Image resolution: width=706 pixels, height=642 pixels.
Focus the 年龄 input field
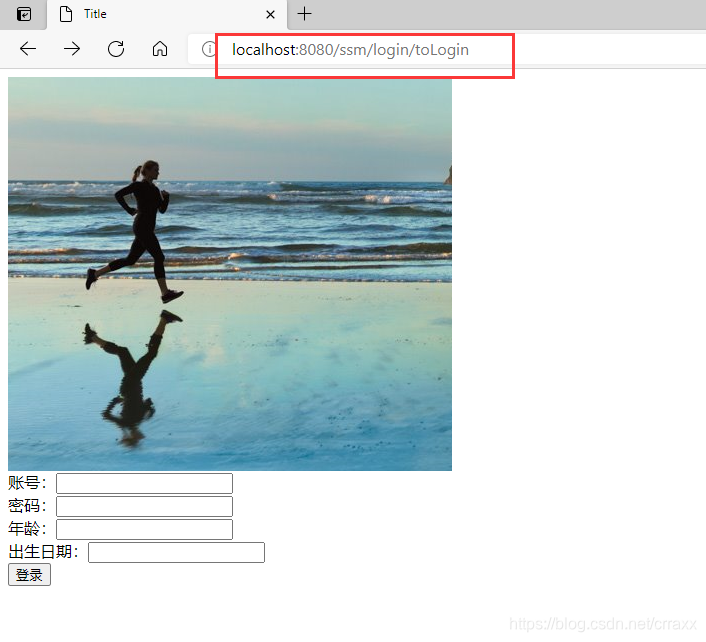coord(144,529)
